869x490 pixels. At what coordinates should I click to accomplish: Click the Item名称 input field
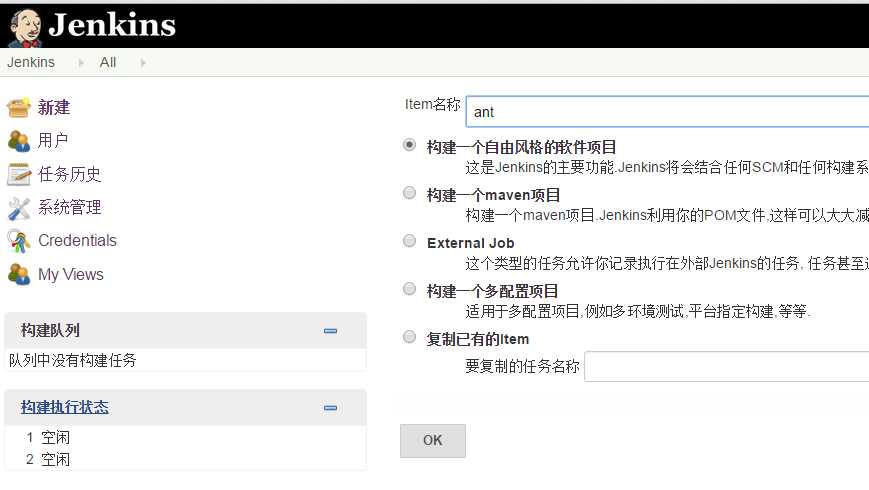point(667,111)
